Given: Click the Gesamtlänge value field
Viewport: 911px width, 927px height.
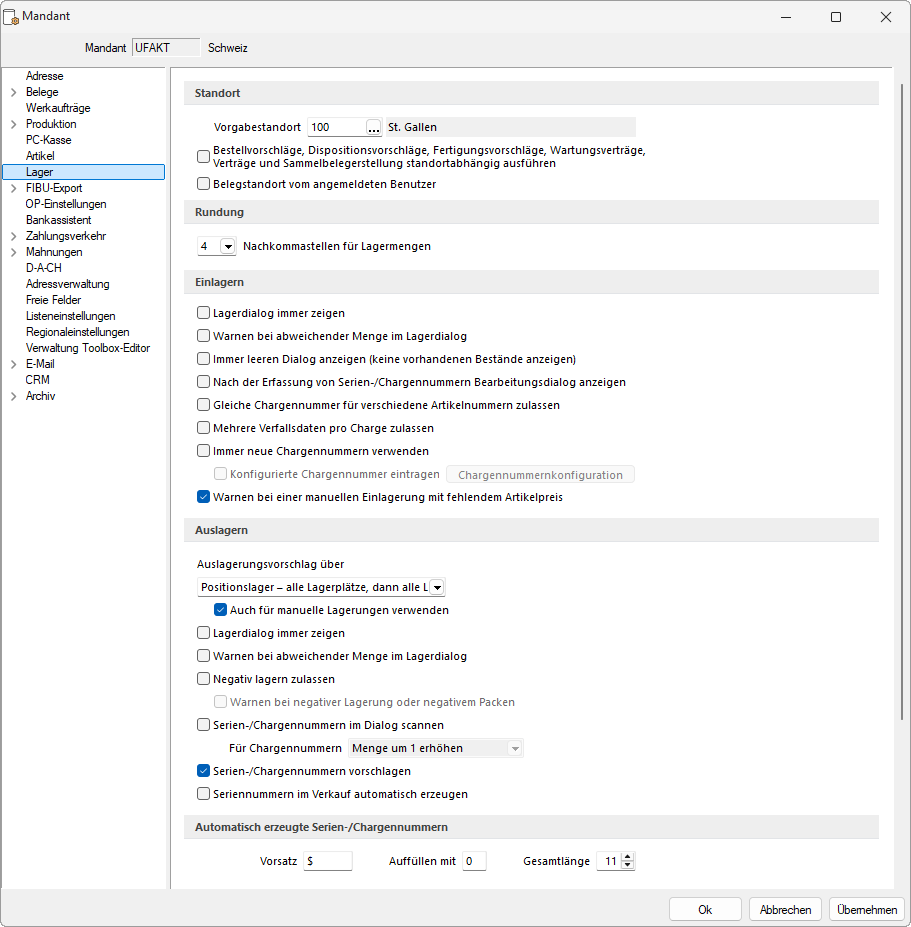Looking at the screenshot, I should click(610, 861).
